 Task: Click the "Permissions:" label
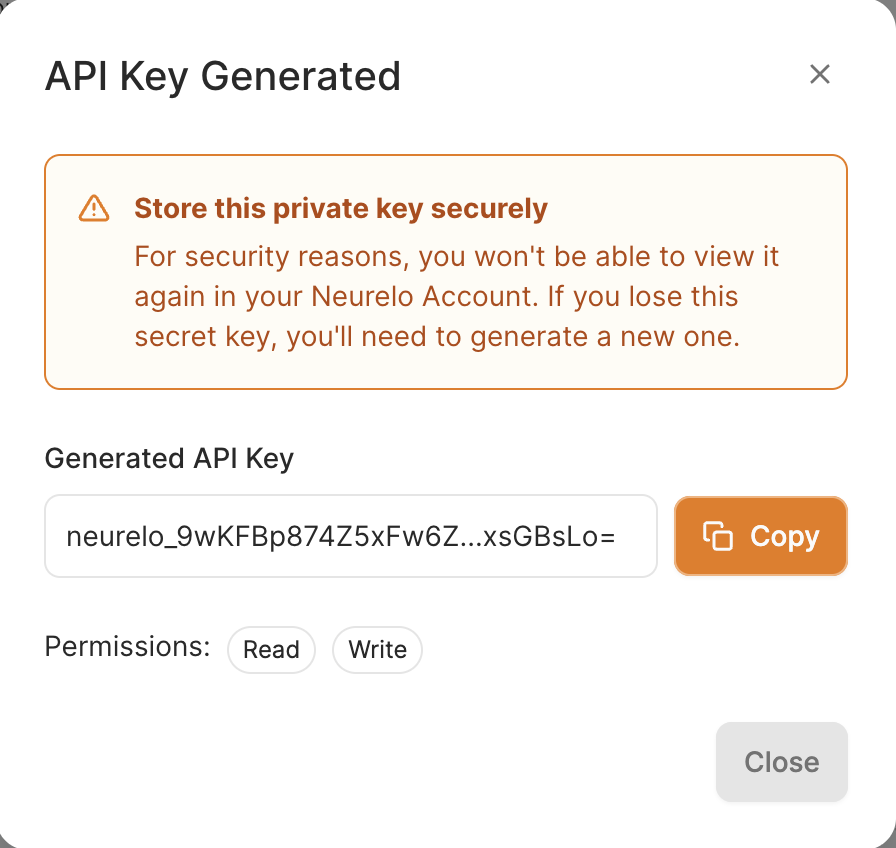[x=127, y=647]
